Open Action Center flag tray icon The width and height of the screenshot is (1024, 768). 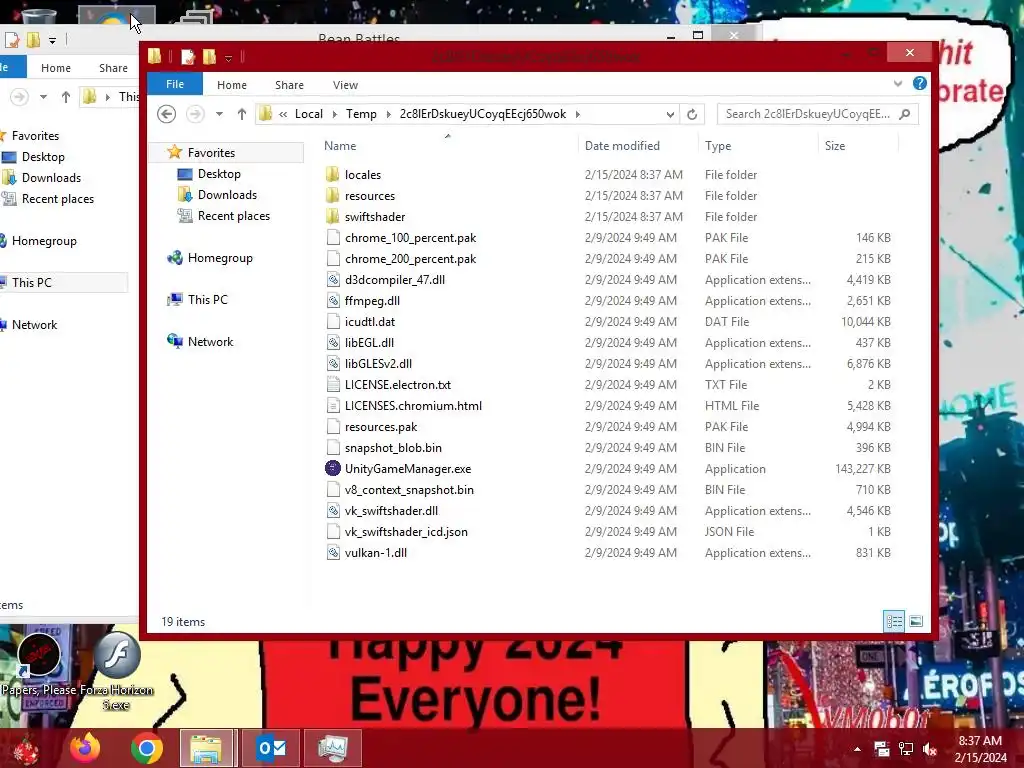[882, 749]
